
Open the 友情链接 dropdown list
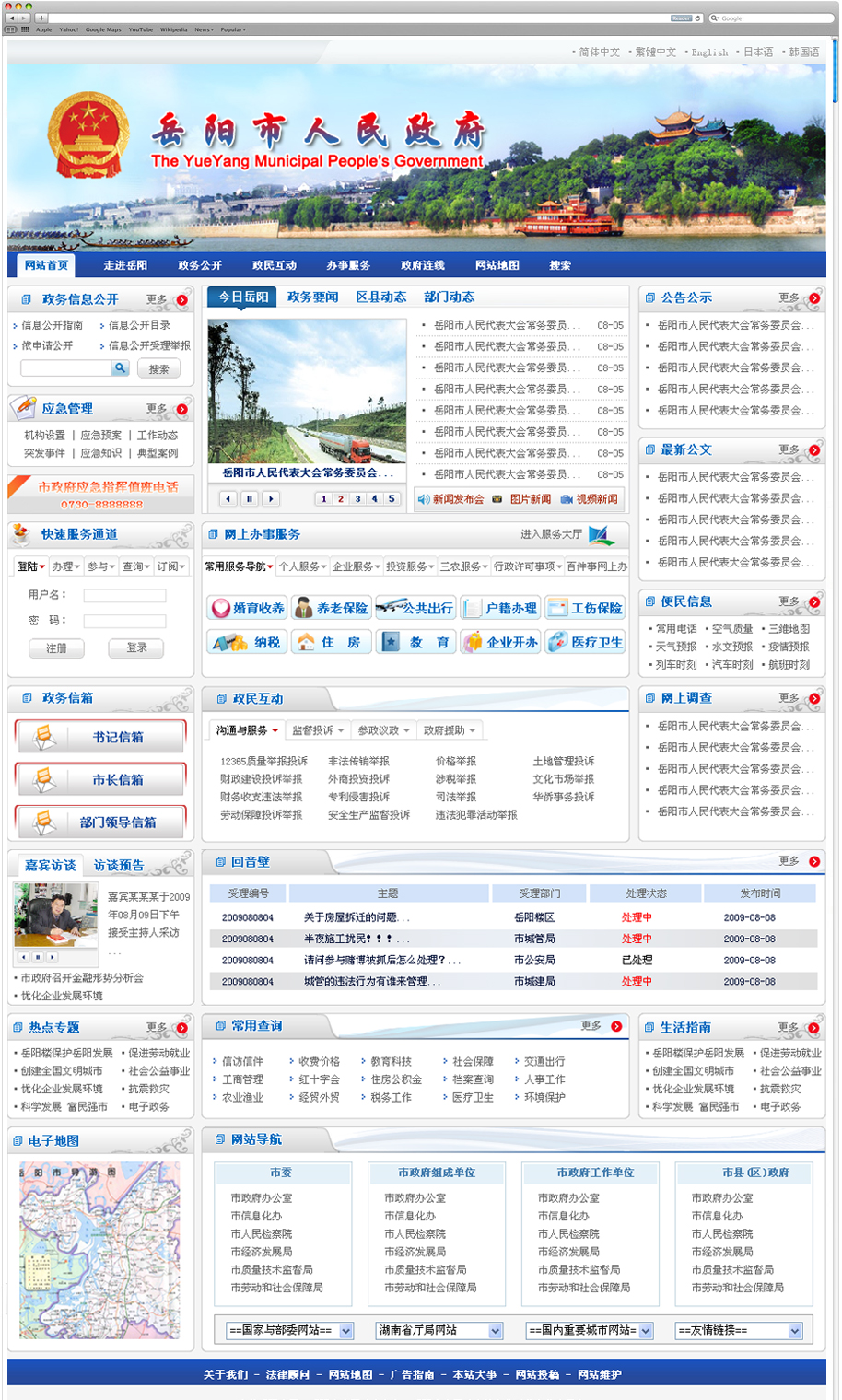(795, 1331)
